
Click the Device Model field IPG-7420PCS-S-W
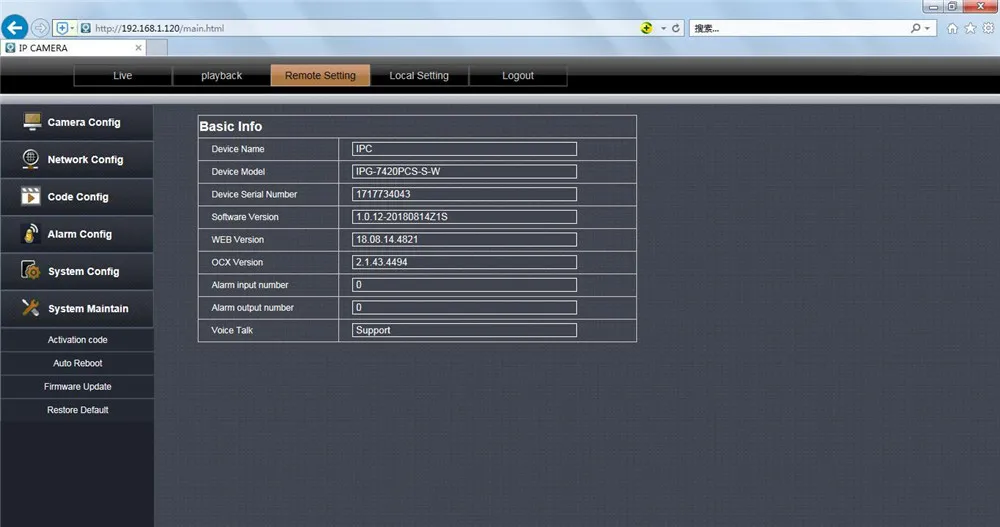464,172
